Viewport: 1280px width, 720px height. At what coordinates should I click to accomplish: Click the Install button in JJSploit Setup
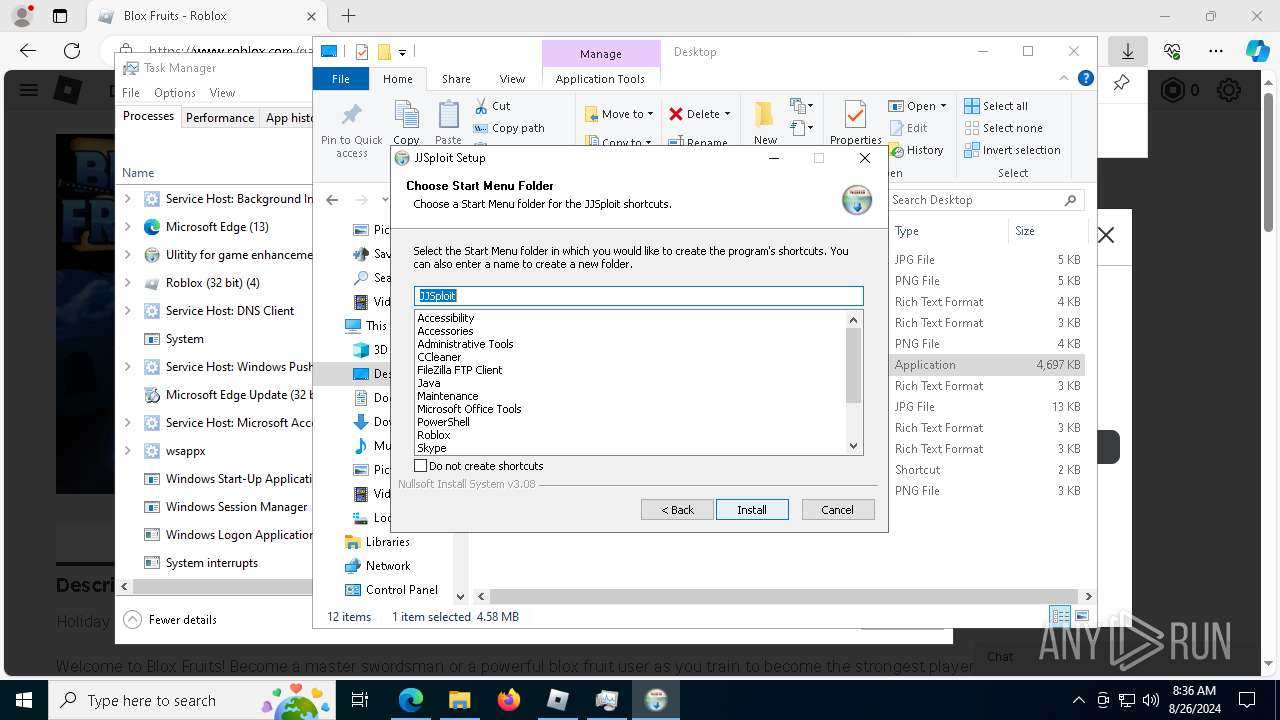(752, 510)
